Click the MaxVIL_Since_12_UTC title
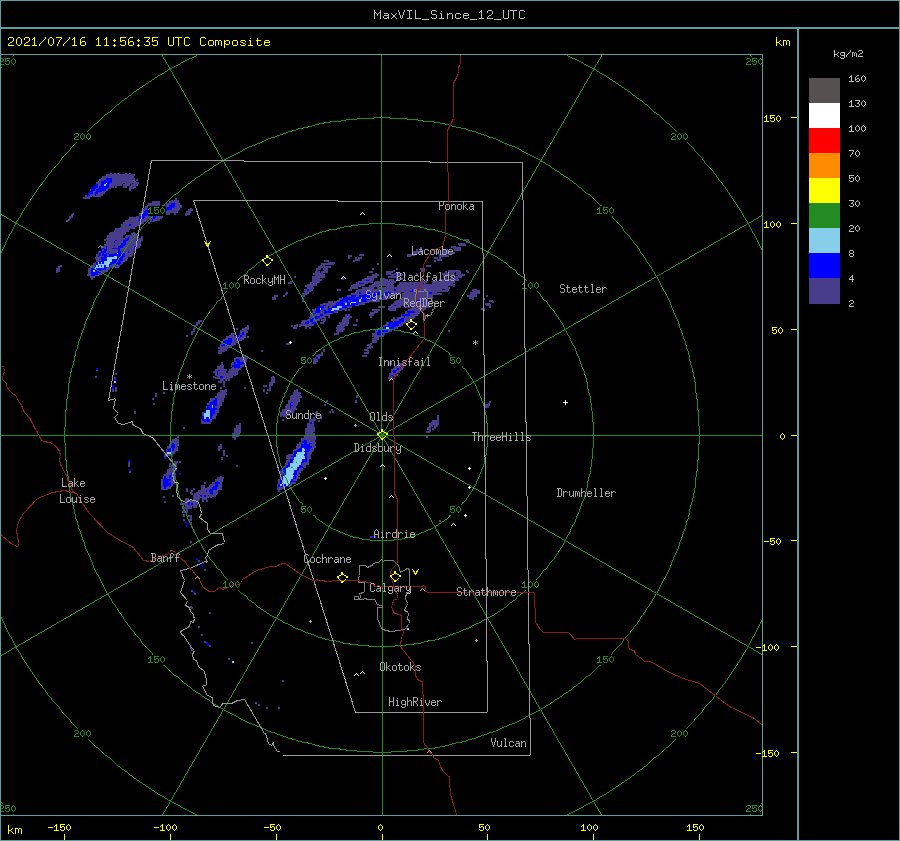900x841 pixels. point(449,15)
